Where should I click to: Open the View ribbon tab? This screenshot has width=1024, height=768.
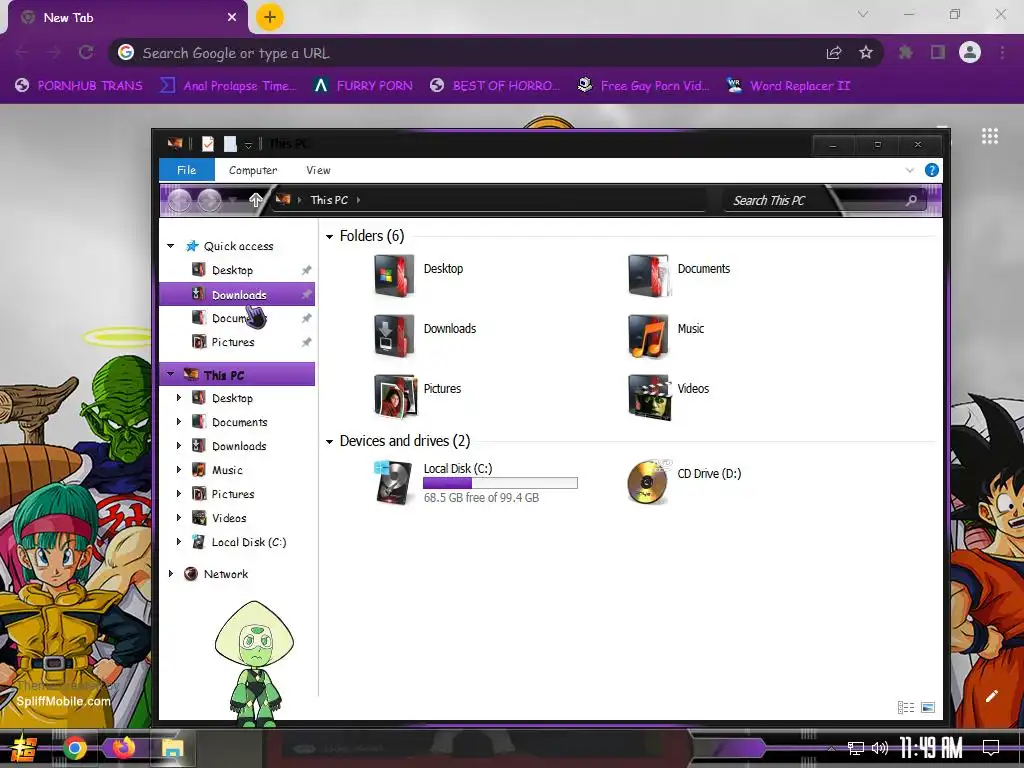[318, 170]
